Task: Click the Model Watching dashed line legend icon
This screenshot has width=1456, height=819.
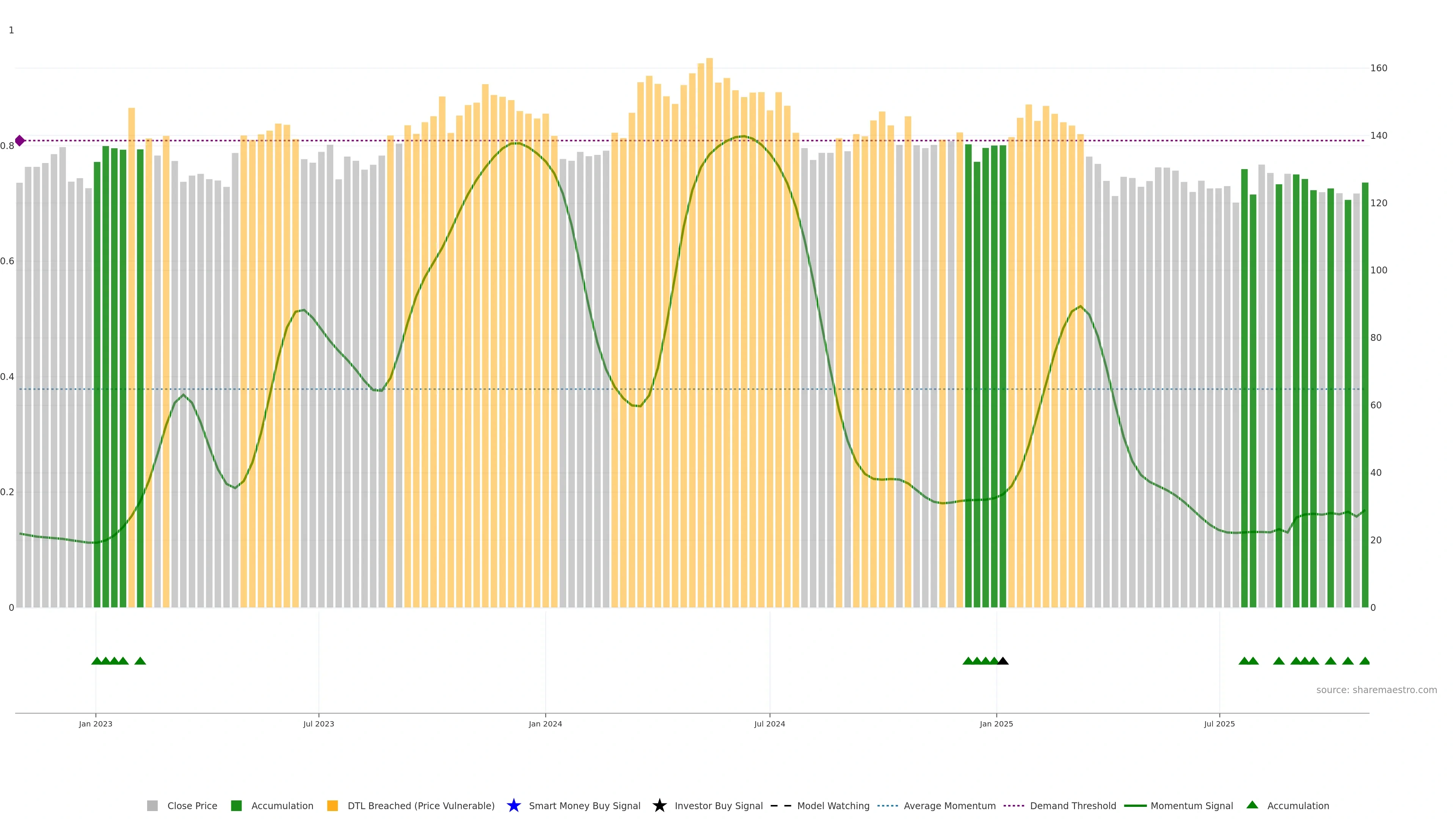Action: [x=781, y=805]
